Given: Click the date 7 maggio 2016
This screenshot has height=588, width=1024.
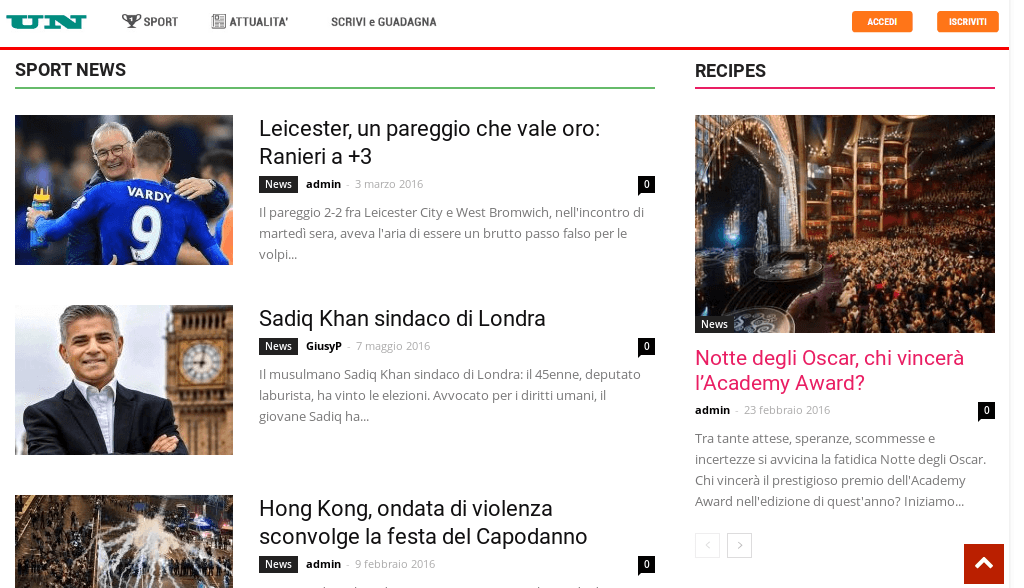Looking at the screenshot, I should pos(393,346).
